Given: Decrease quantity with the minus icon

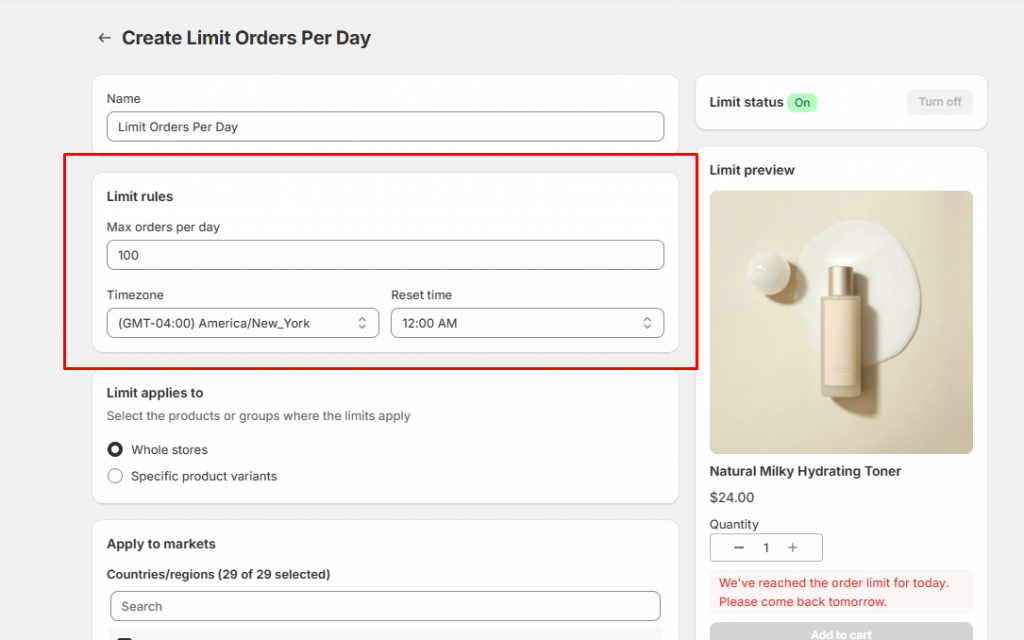Looking at the screenshot, I should [739, 547].
